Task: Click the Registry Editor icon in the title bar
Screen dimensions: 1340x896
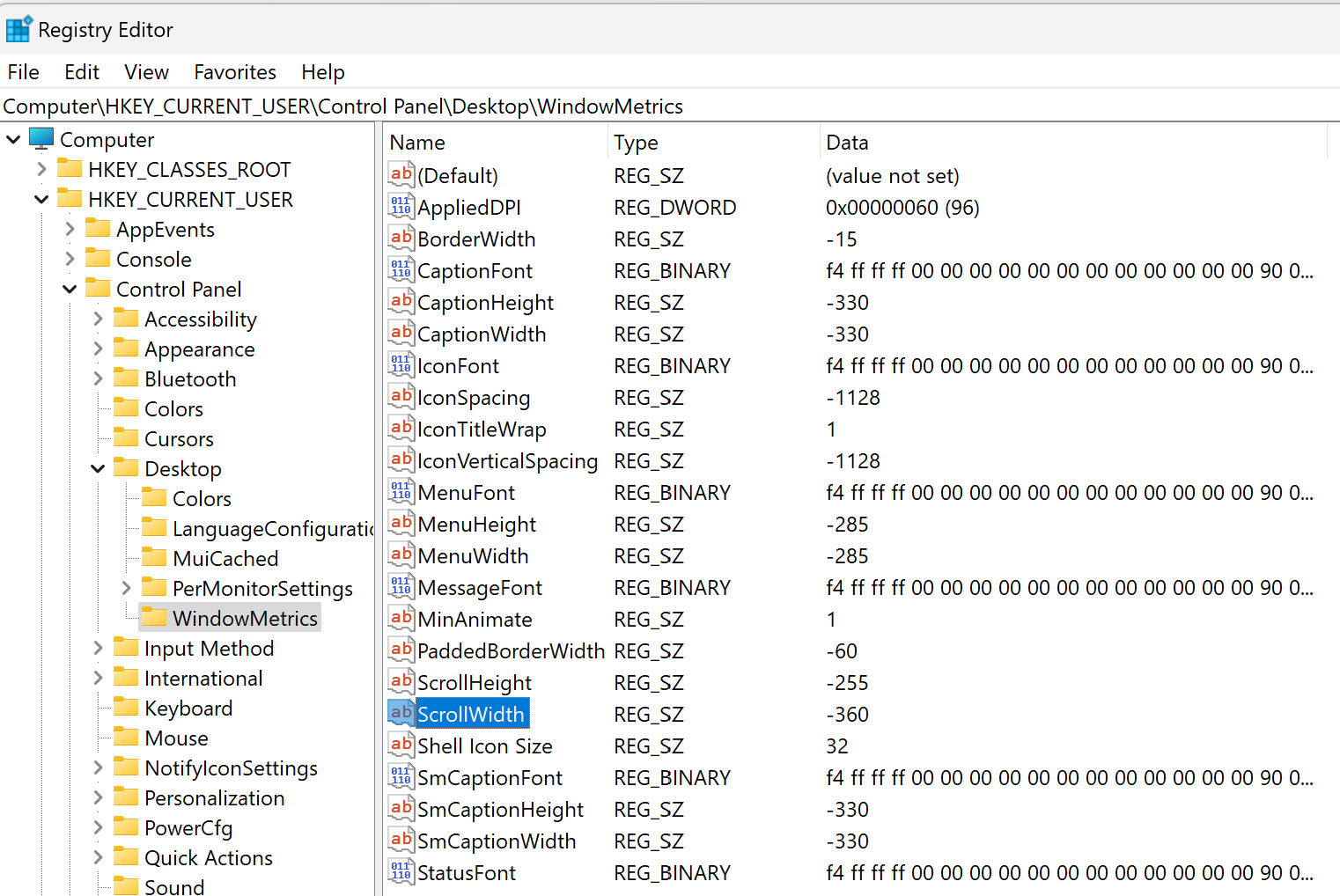Action: (x=19, y=28)
